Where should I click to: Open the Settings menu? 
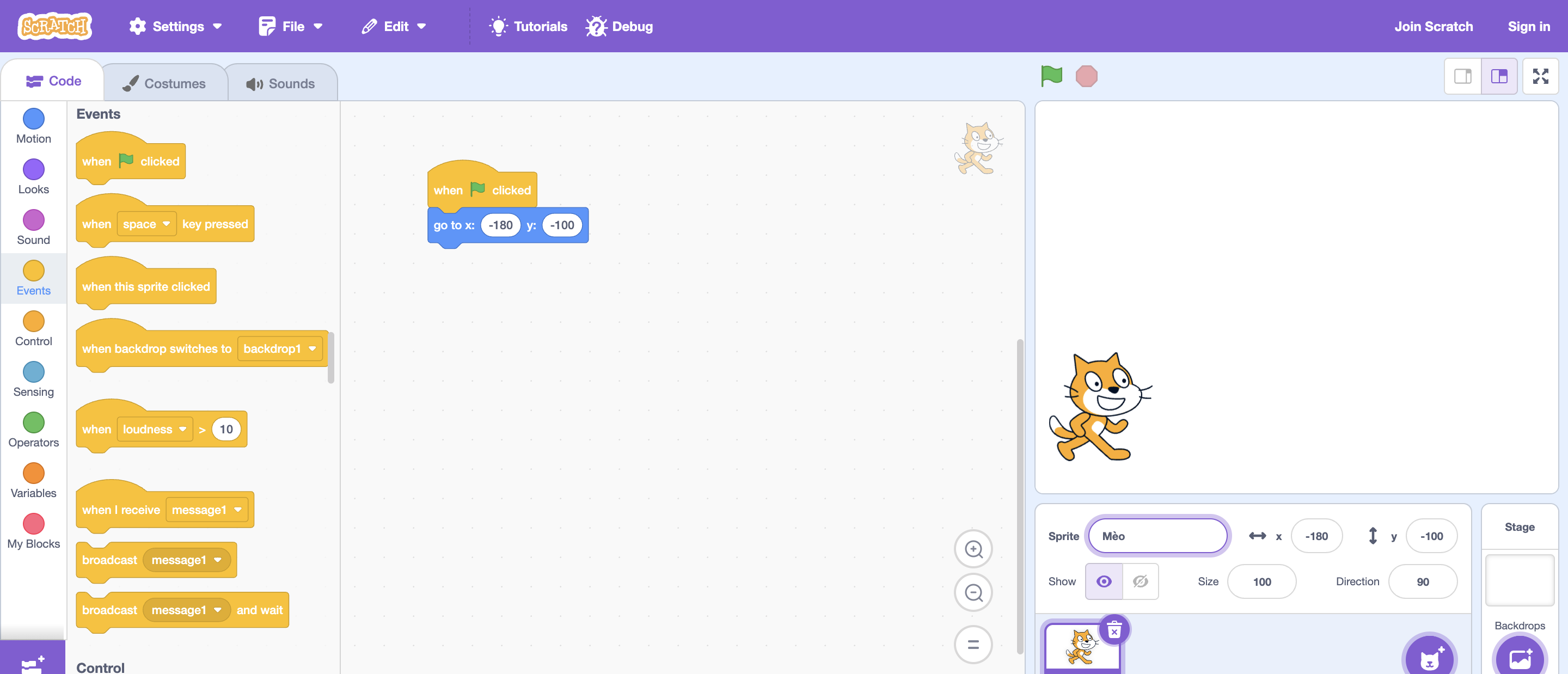pos(176,26)
